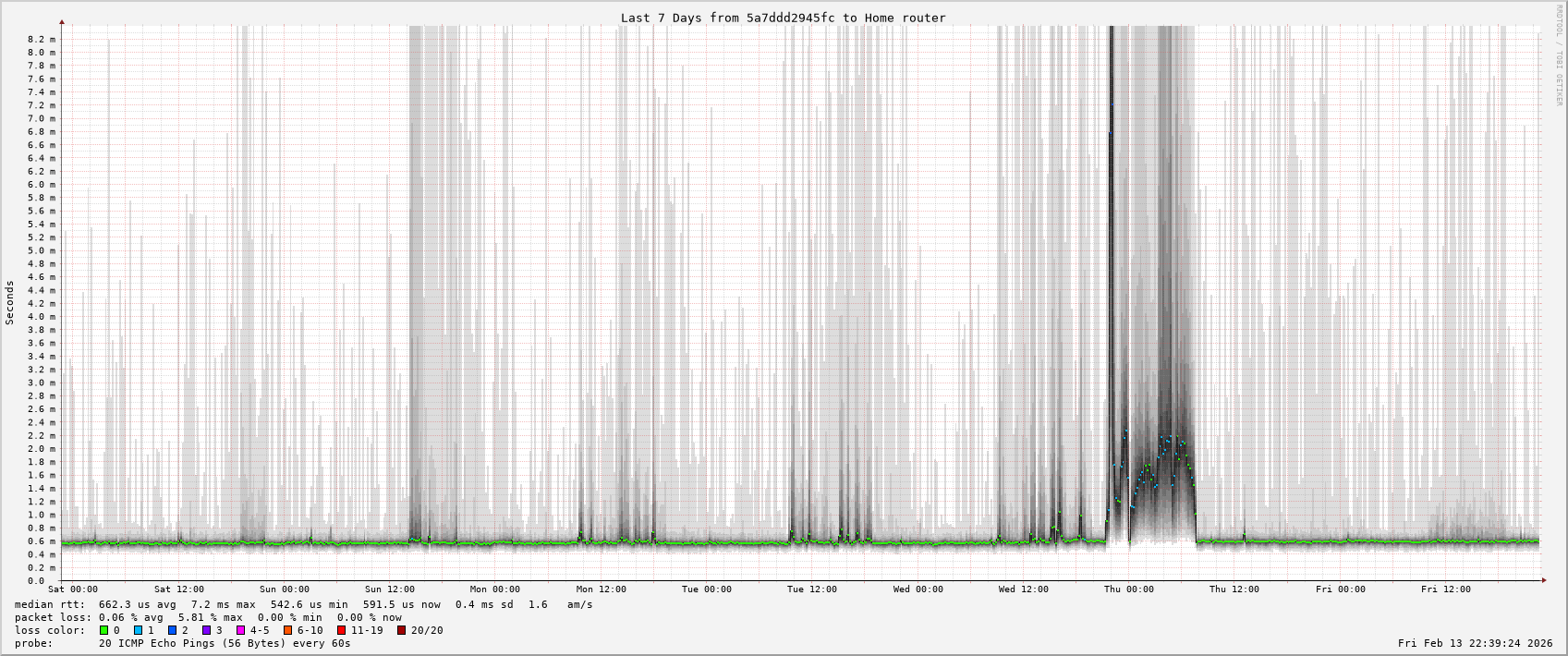Select the blue loss swatch labeled 2

pos(172,630)
